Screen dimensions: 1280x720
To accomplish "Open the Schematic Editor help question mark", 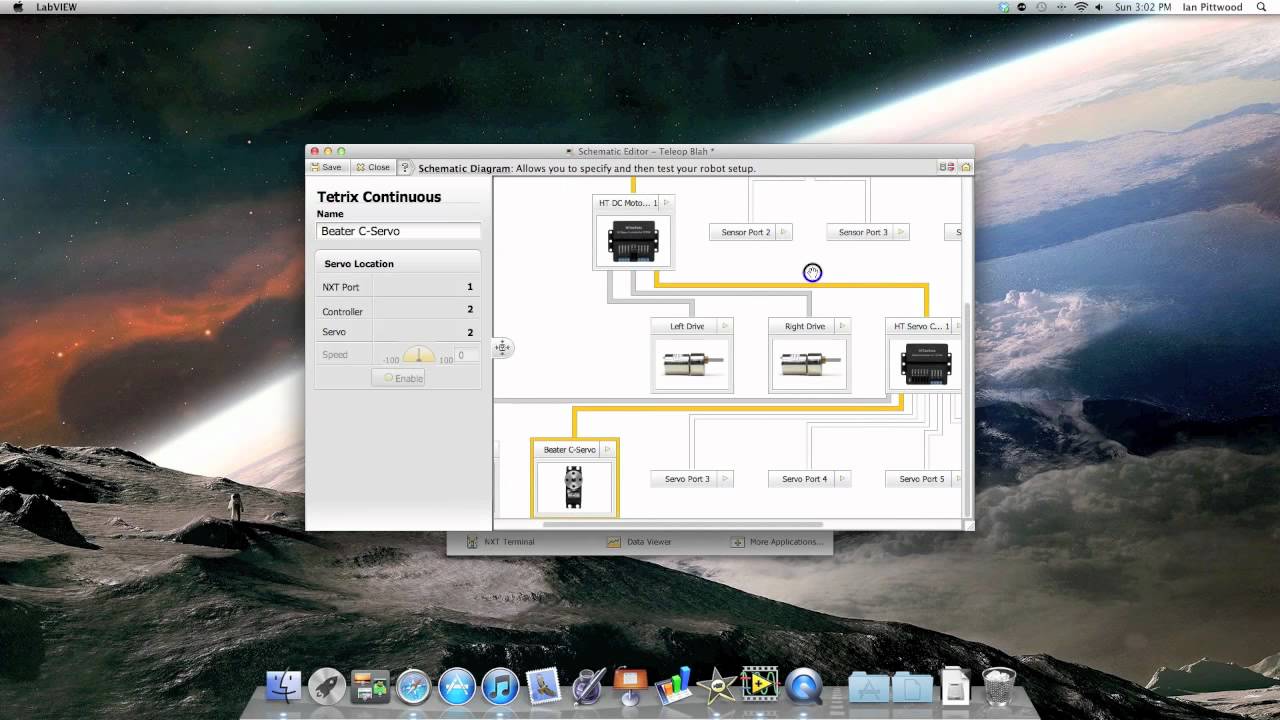I will [x=405, y=168].
